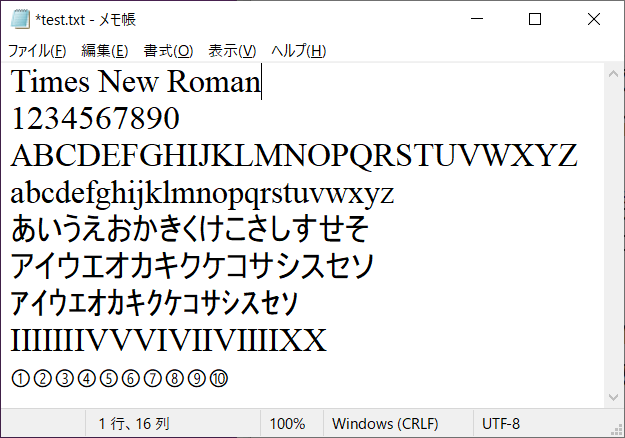625x438 pixels.
Task: Click the UTF-8 encoding status entry
Action: (501, 423)
